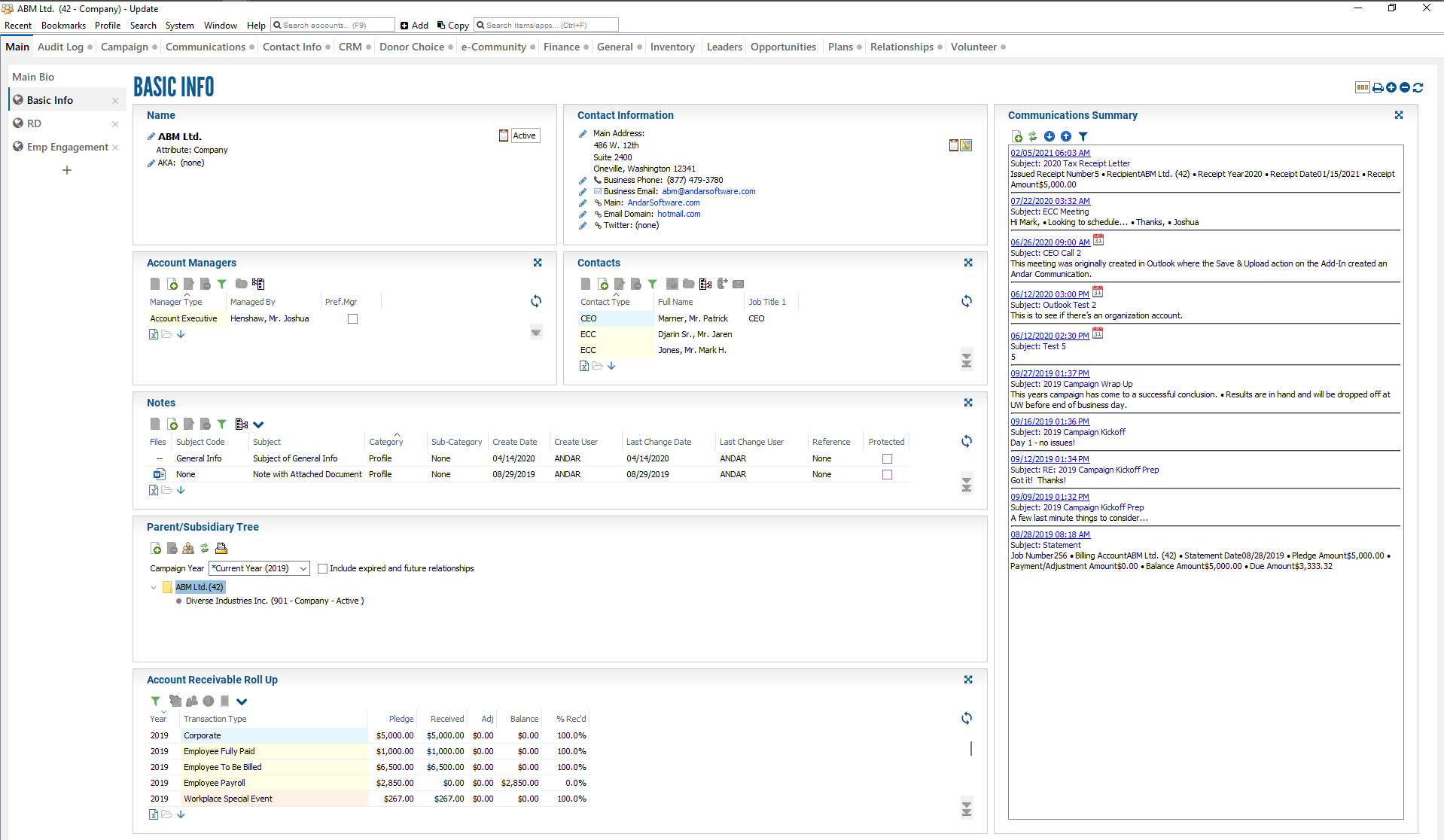Expand chevron menu in Notes toolbar
This screenshot has height=840, width=1444.
[258, 425]
